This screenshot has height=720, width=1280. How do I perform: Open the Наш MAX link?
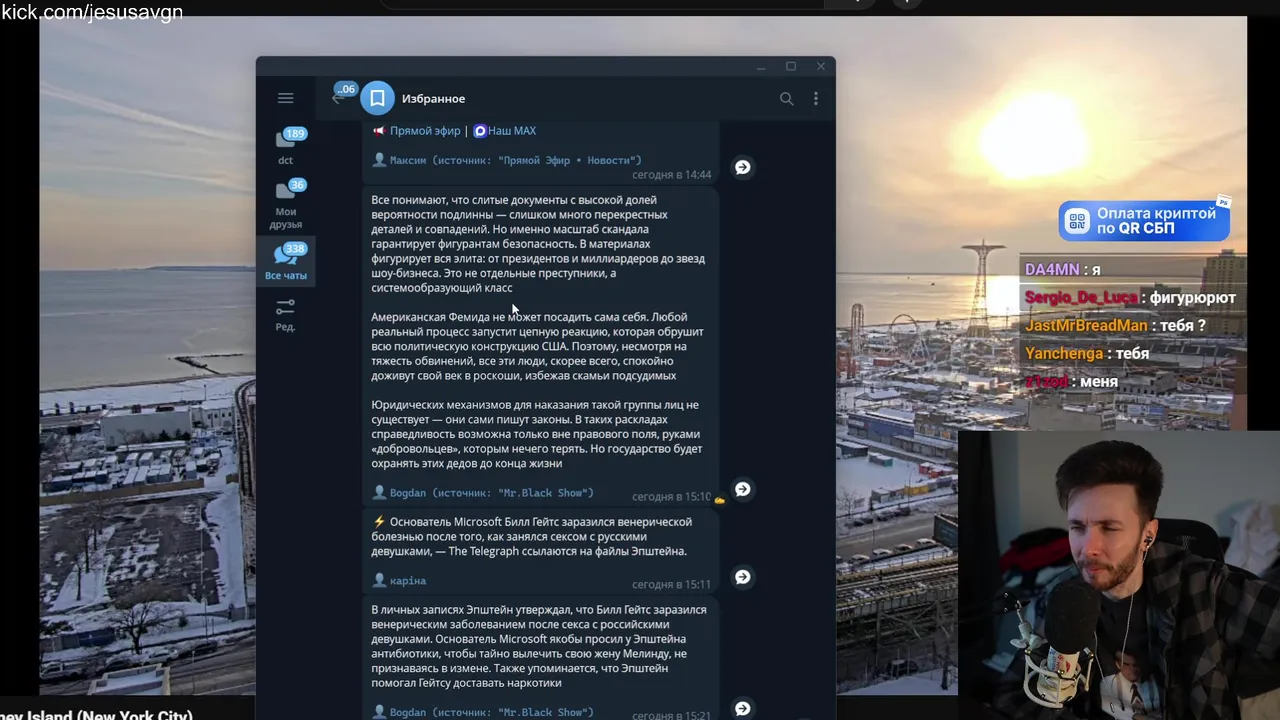(511, 131)
